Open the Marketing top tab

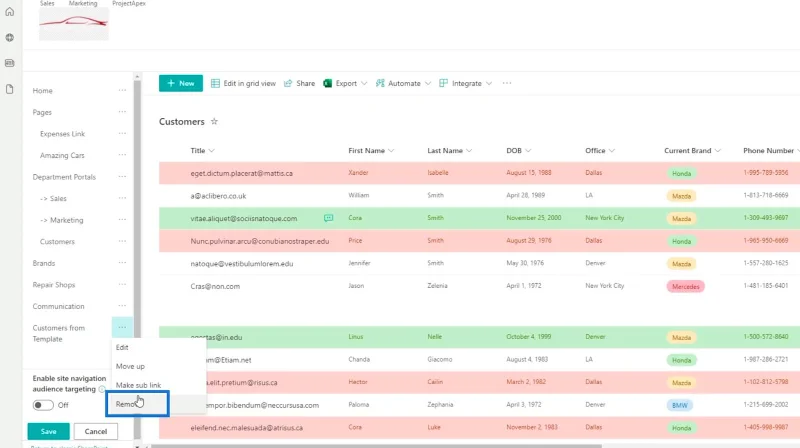(83, 3)
